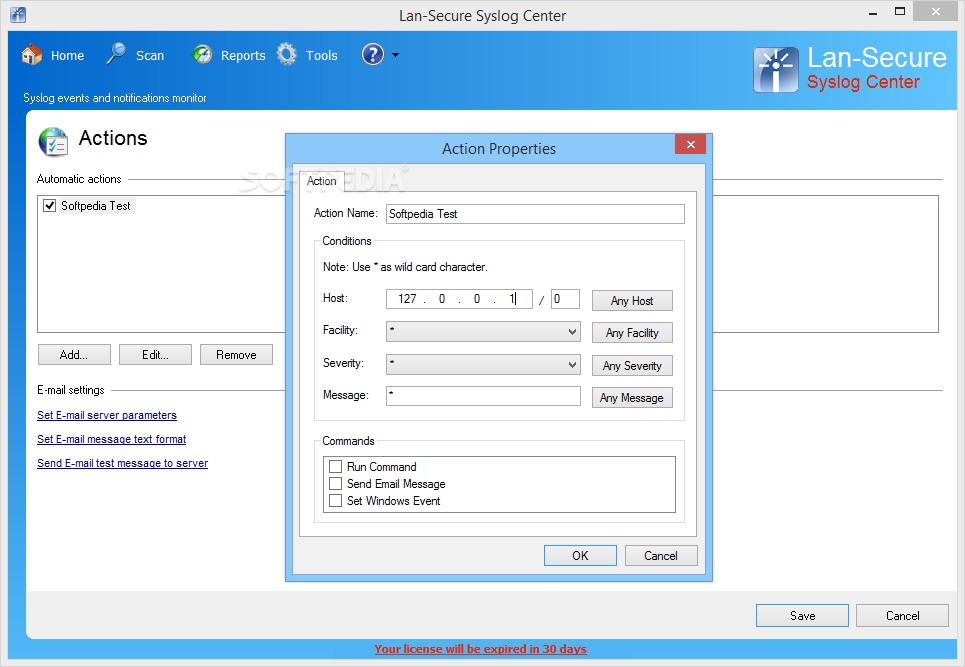Image resolution: width=965 pixels, height=667 pixels.
Task: Click the Tools gear icon
Action: 287,54
